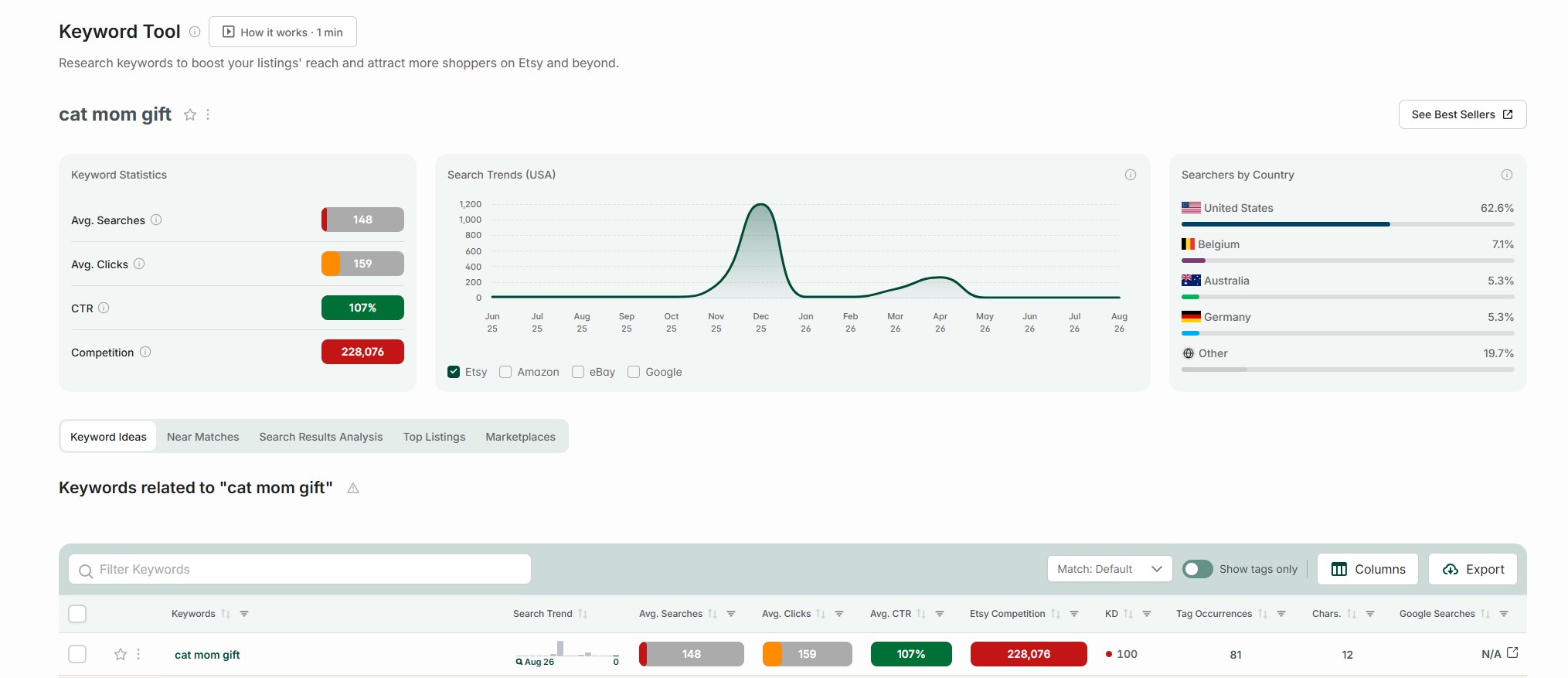1568x678 pixels.
Task: Focus the Filter Keywords search field
Action: click(300, 569)
